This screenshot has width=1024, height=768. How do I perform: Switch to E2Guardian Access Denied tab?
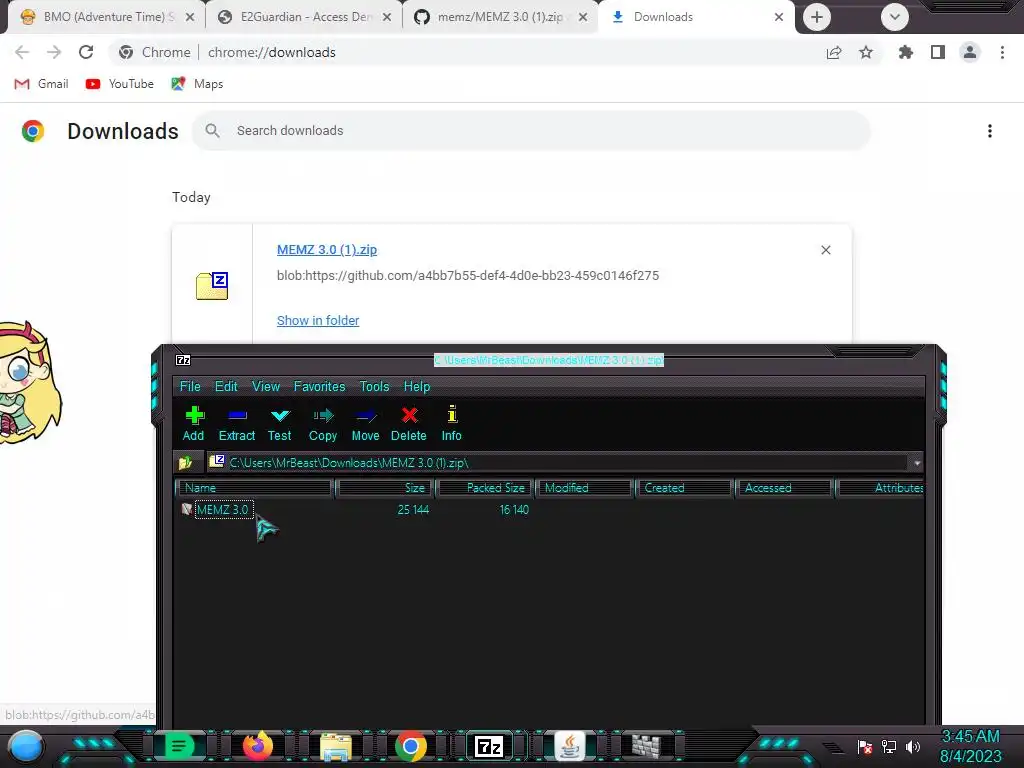tap(304, 17)
